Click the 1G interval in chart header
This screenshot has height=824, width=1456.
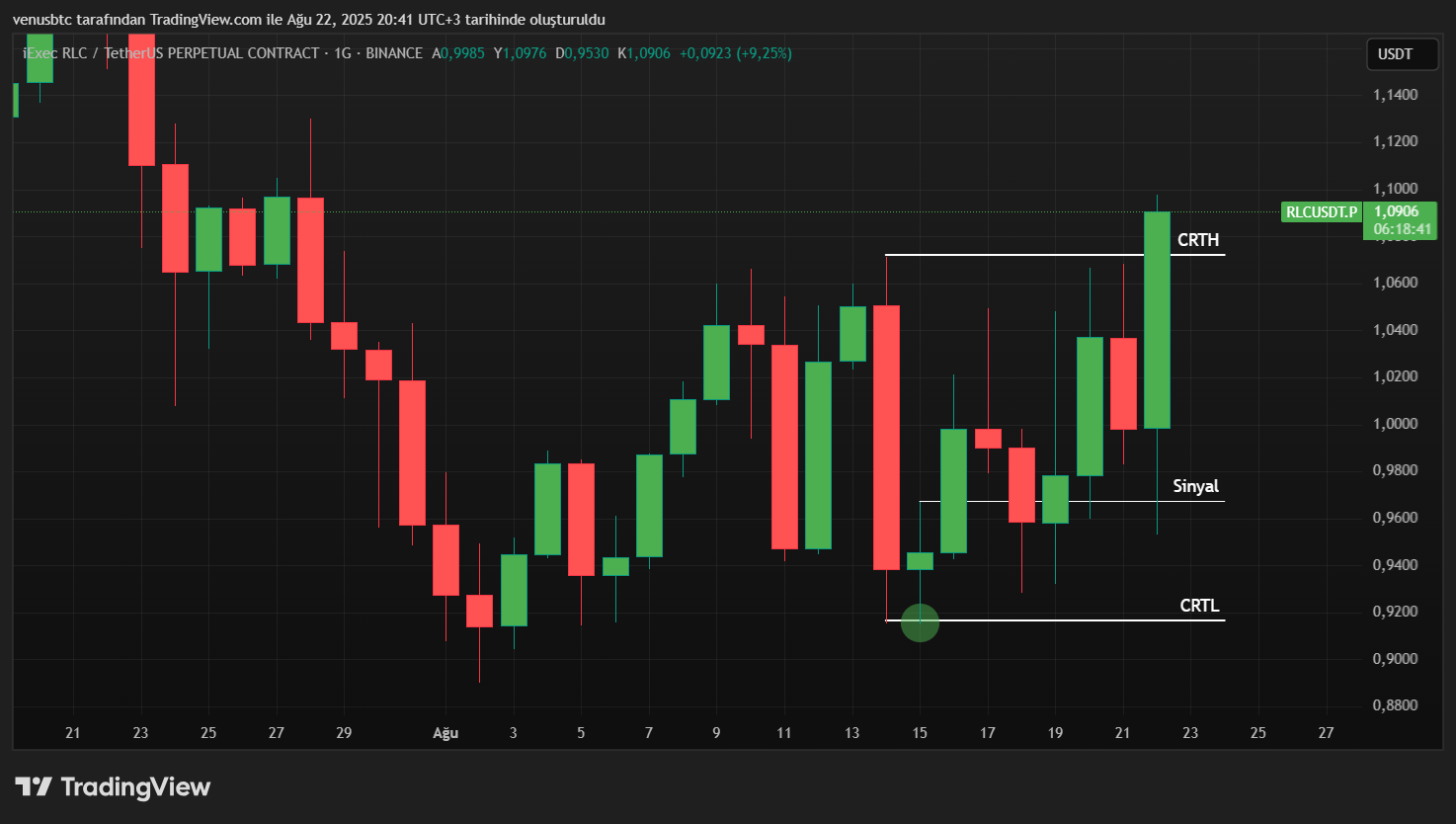[x=343, y=53]
